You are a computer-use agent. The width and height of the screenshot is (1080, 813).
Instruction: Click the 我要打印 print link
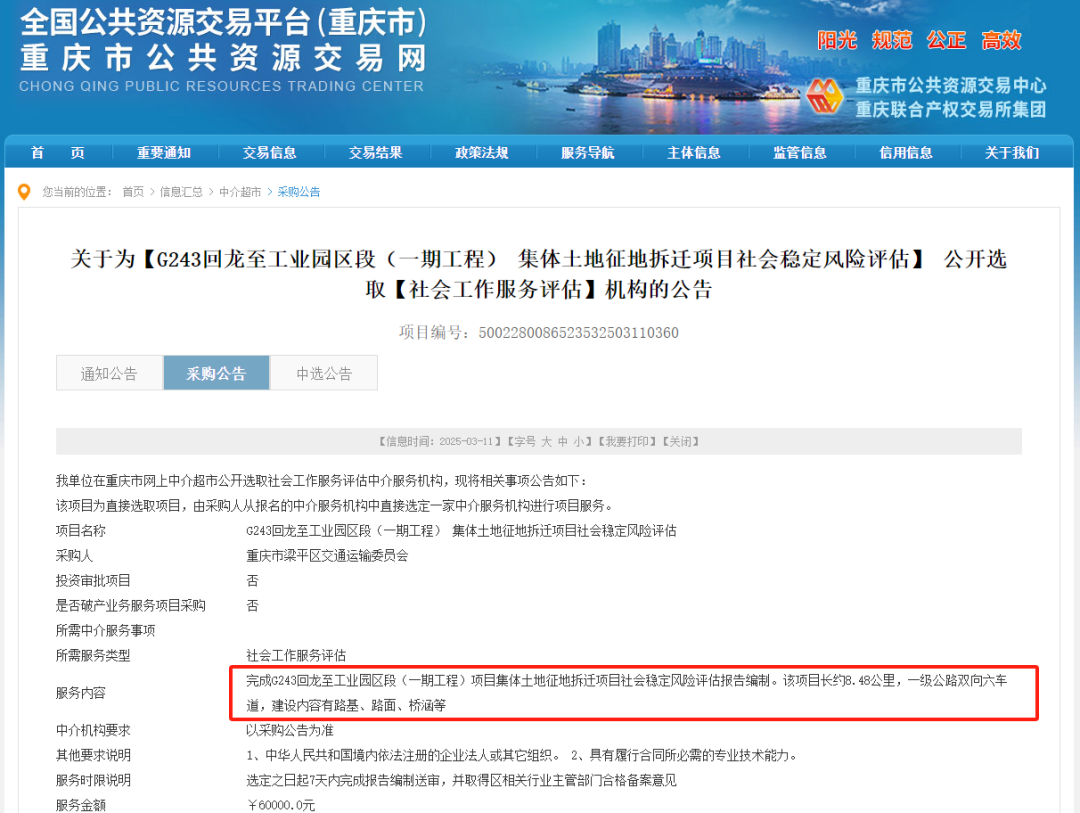[626, 442]
